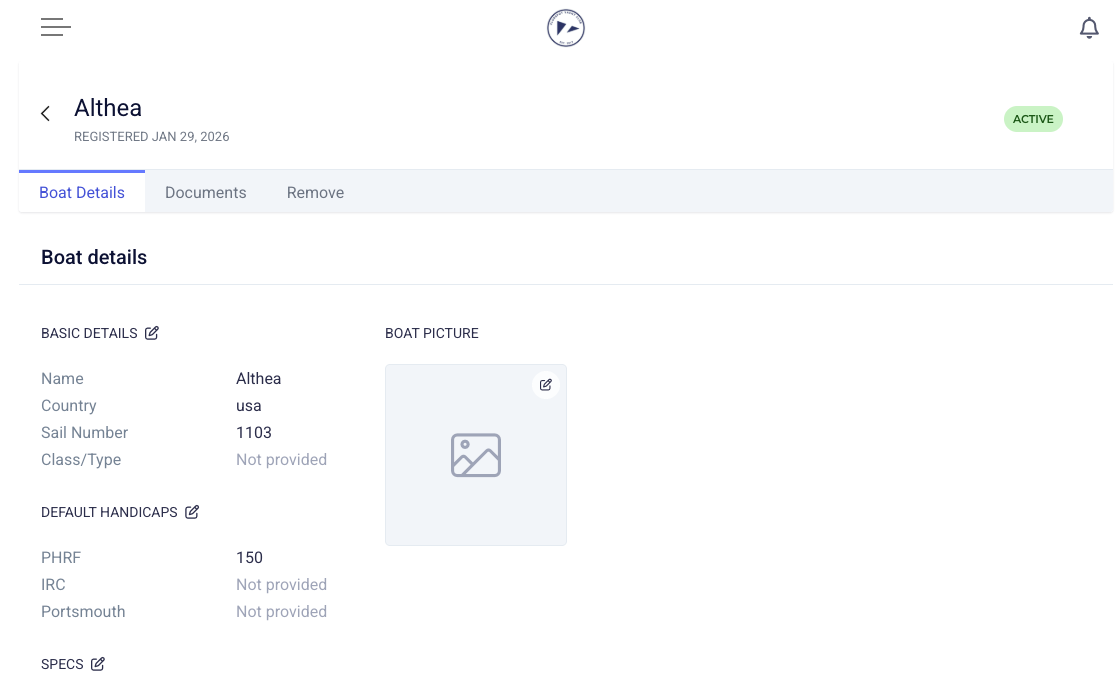Screen dimensions: 1115x682
Task: Click the yacht club logo
Action: pos(565,28)
